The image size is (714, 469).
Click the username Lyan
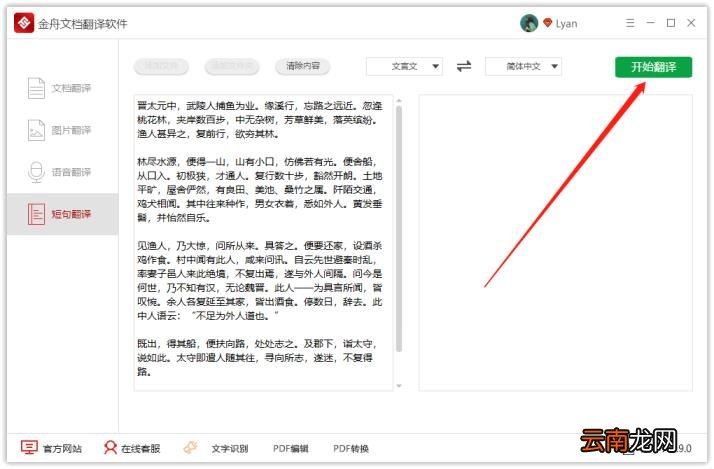(x=566, y=24)
